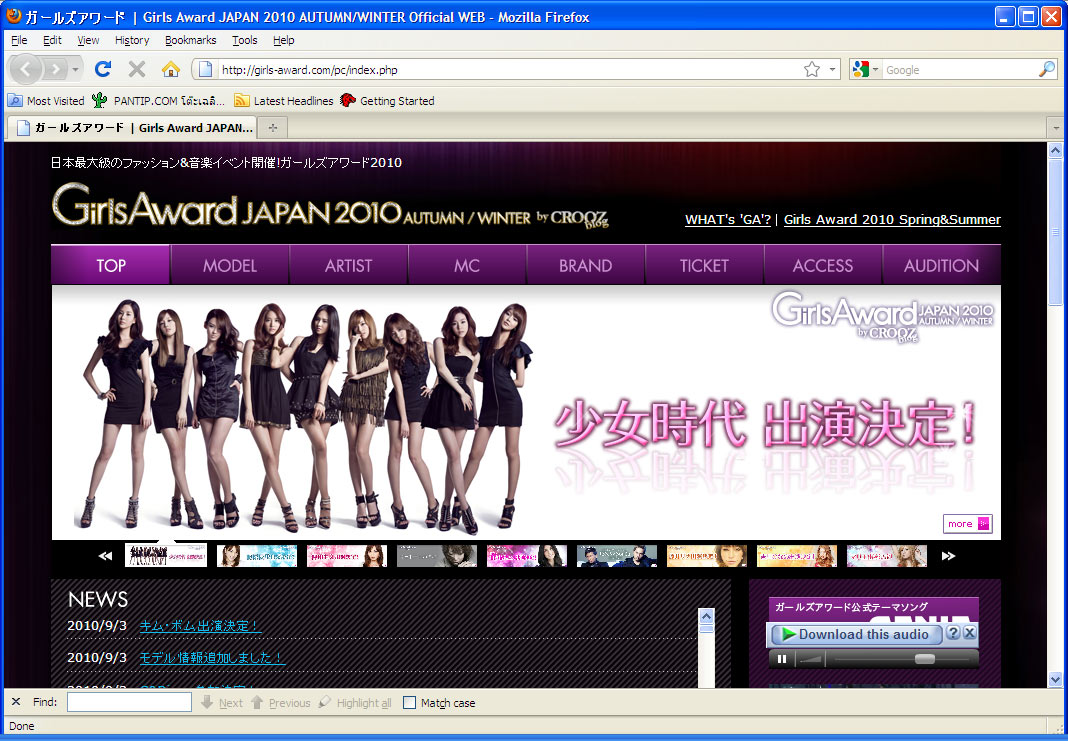Pause the theme song audio player
Image resolution: width=1068 pixels, height=741 pixels.
782,659
